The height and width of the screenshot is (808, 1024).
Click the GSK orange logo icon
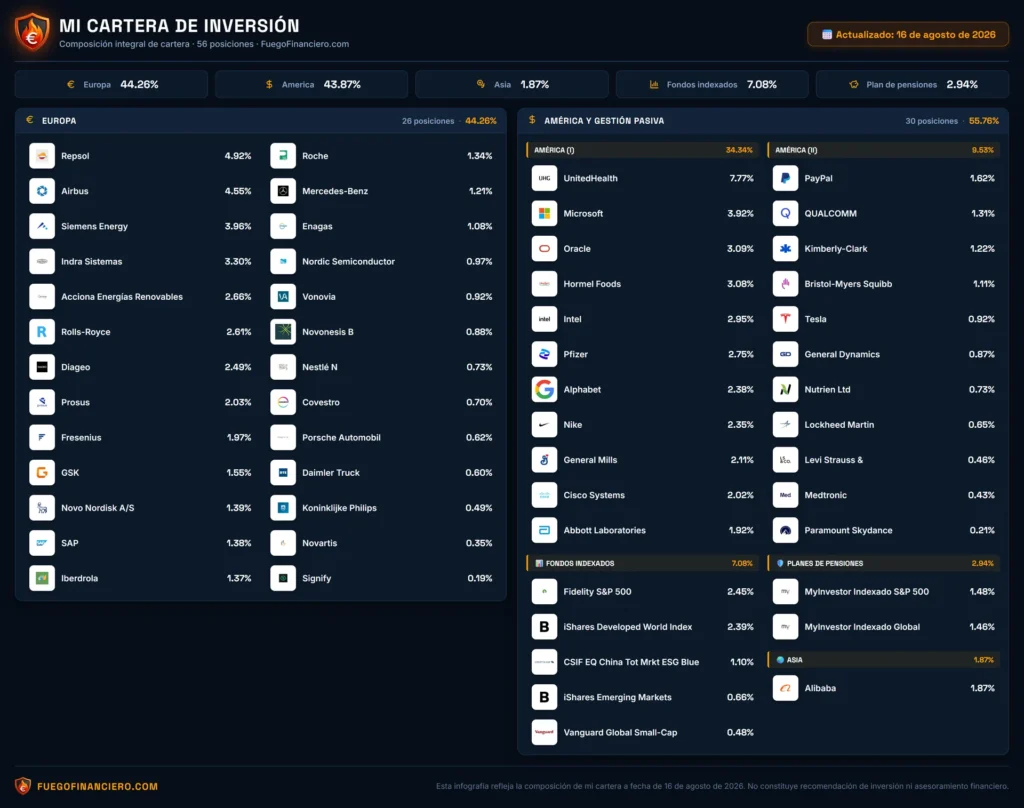click(x=42, y=473)
